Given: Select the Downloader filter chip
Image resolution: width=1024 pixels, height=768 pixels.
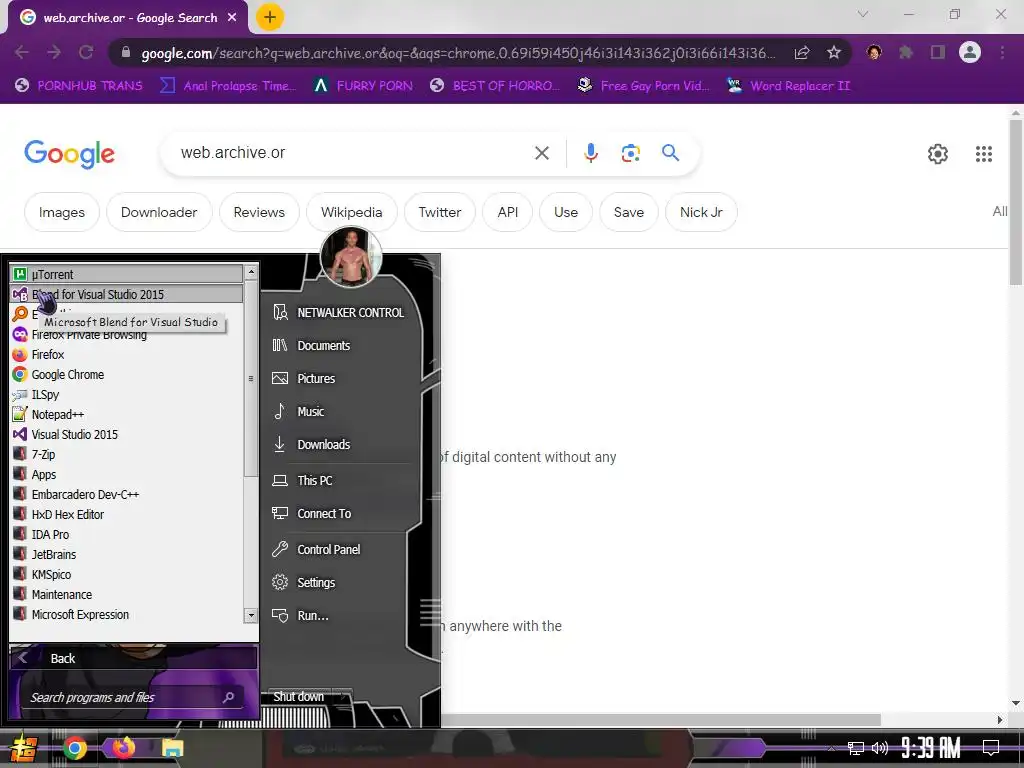Looking at the screenshot, I should click(x=159, y=212).
